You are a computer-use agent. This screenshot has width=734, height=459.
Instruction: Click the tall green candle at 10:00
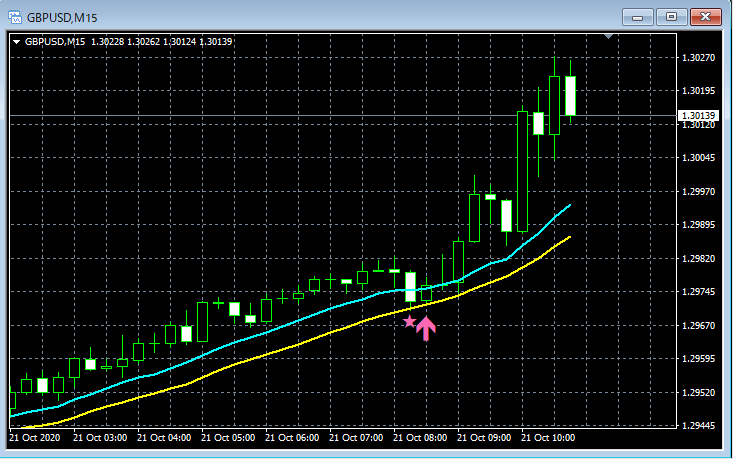coord(522,171)
